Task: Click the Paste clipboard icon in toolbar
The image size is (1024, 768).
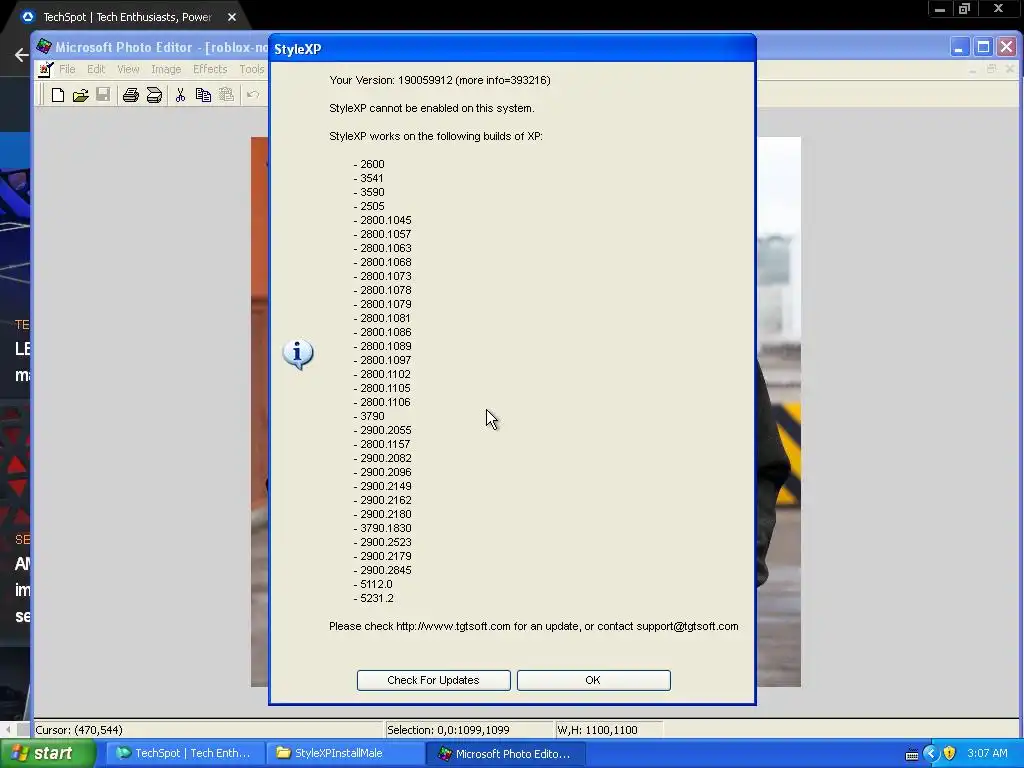Action: tap(226, 95)
